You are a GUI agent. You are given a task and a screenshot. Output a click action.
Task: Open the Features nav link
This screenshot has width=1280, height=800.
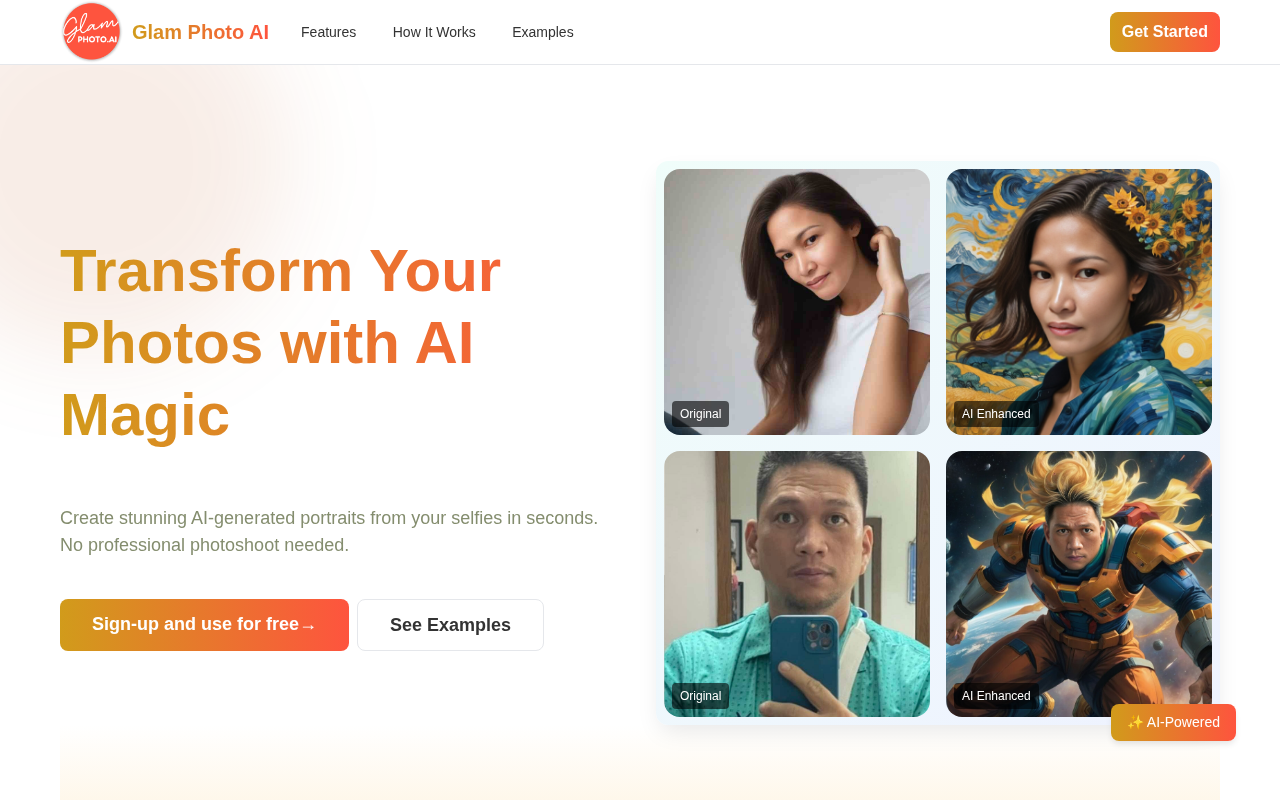click(x=328, y=32)
